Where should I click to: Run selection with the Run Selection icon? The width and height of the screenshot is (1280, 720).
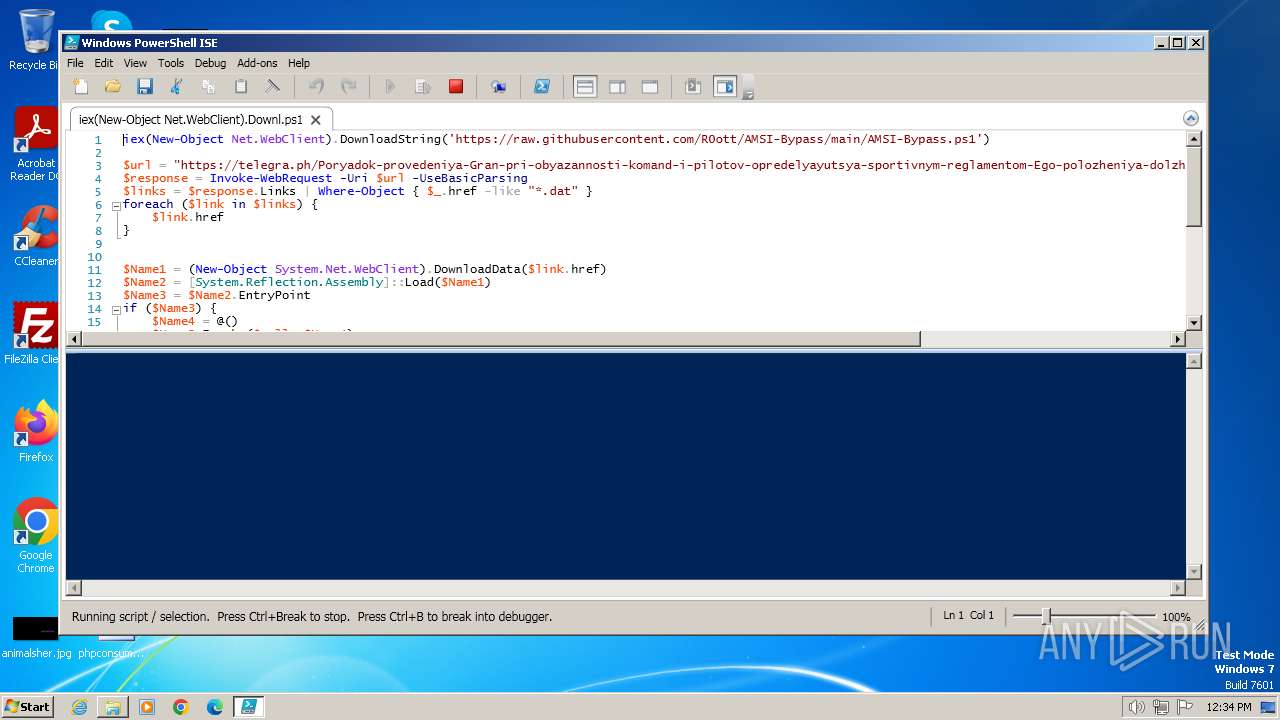click(x=422, y=87)
